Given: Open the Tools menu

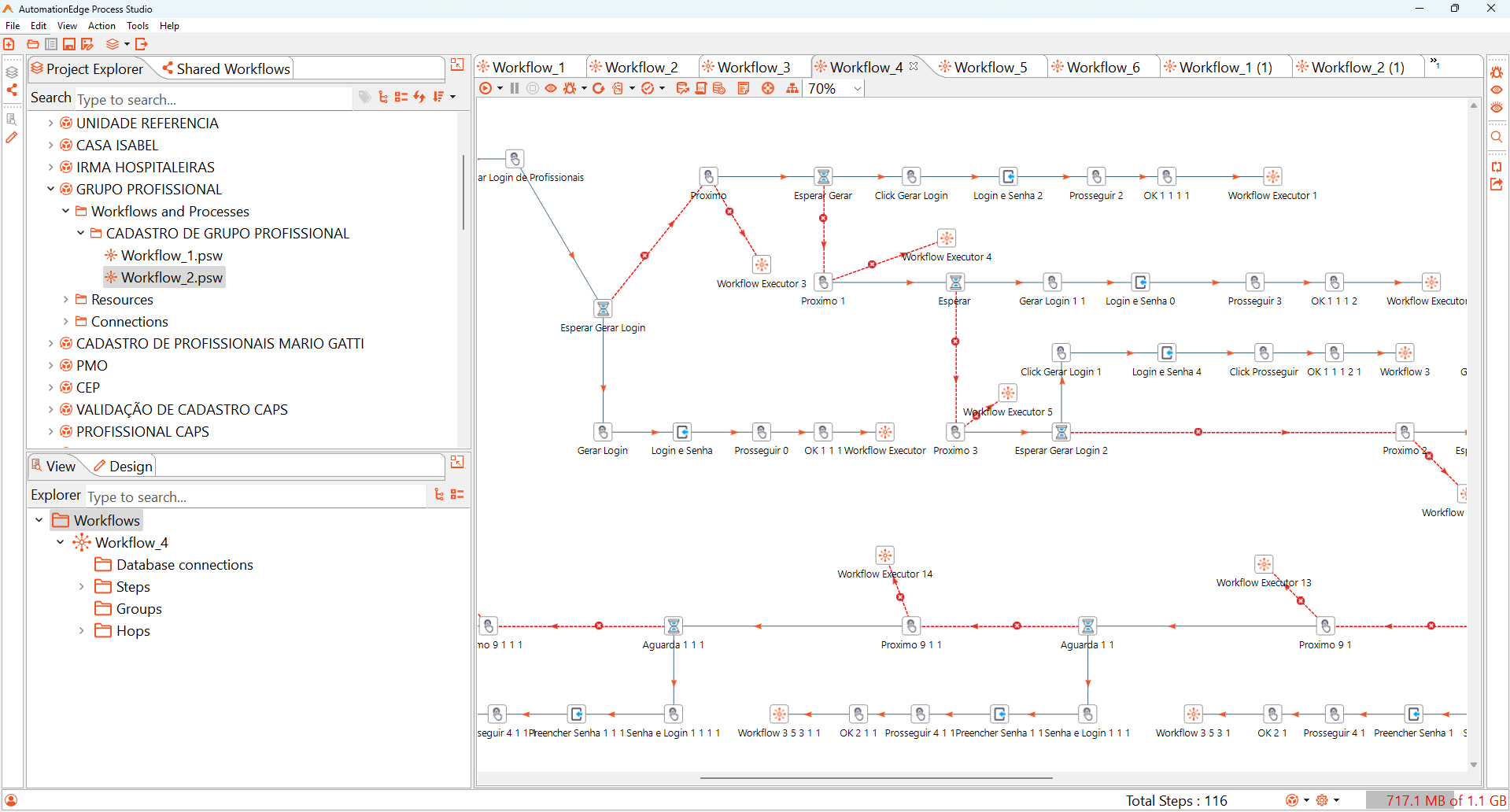Looking at the screenshot, I should pos(138,25).
